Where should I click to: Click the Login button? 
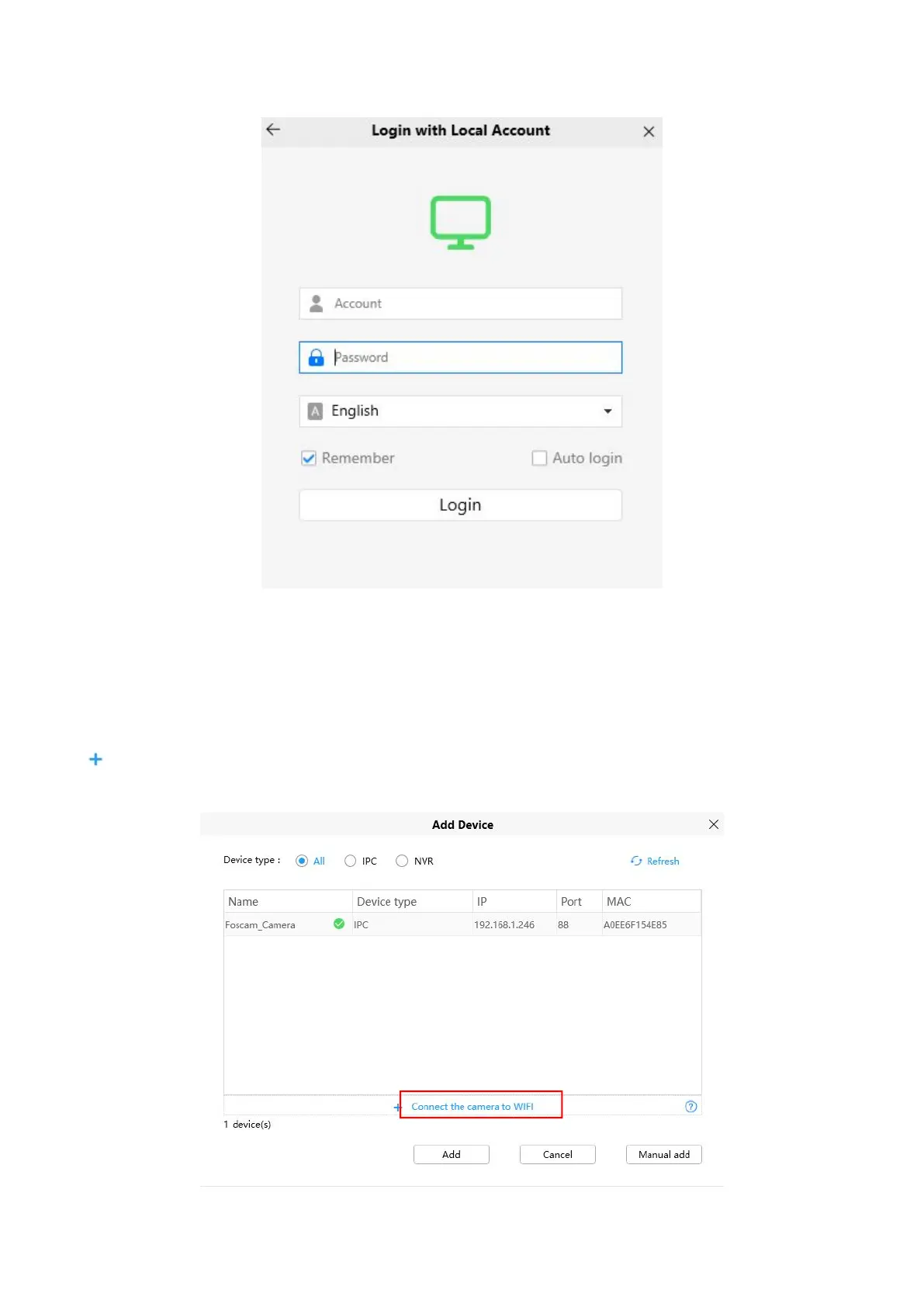pyautogui.click(x=461, y=505)
